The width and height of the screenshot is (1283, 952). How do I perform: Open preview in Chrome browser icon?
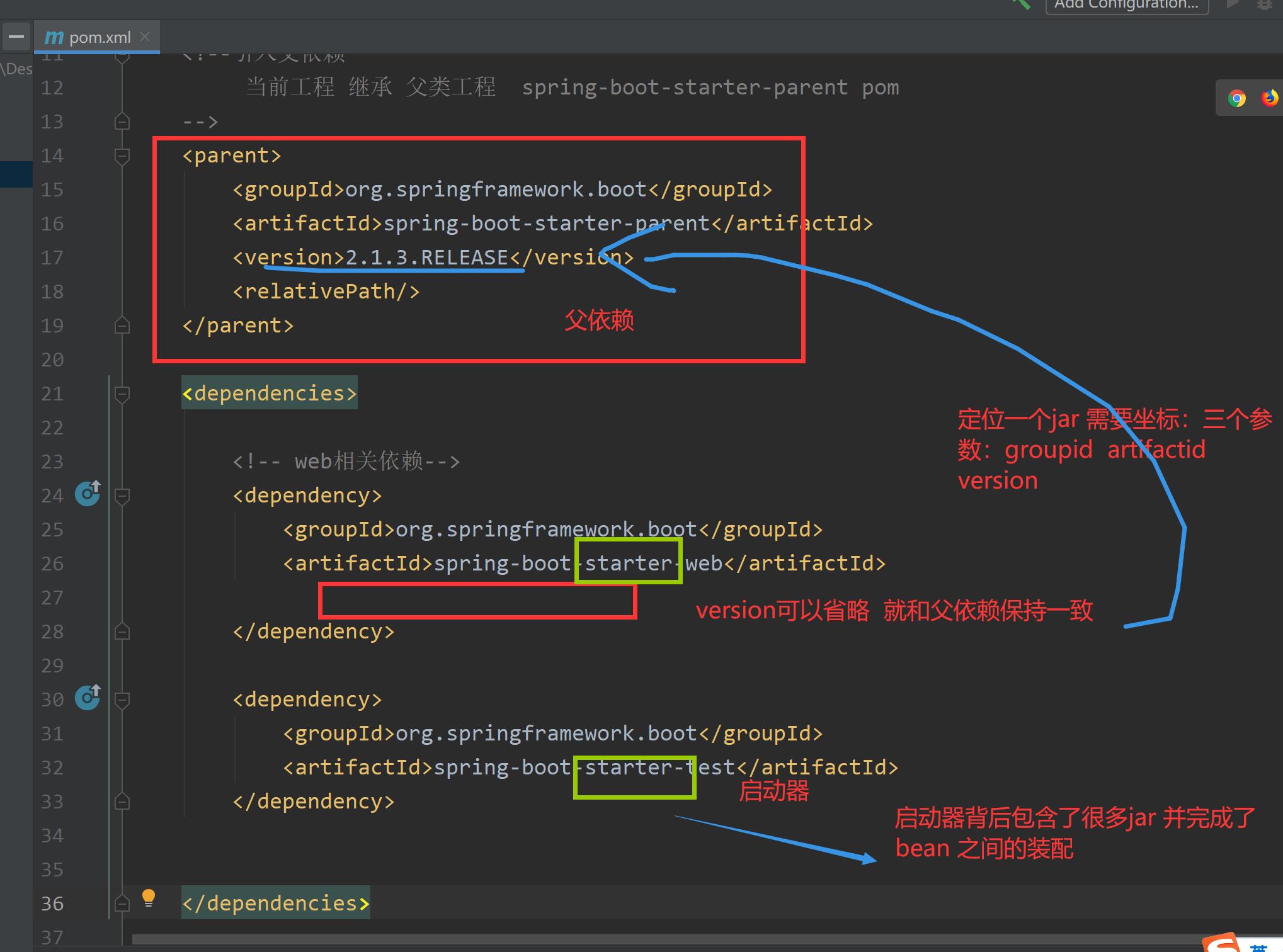[1237, 98]
